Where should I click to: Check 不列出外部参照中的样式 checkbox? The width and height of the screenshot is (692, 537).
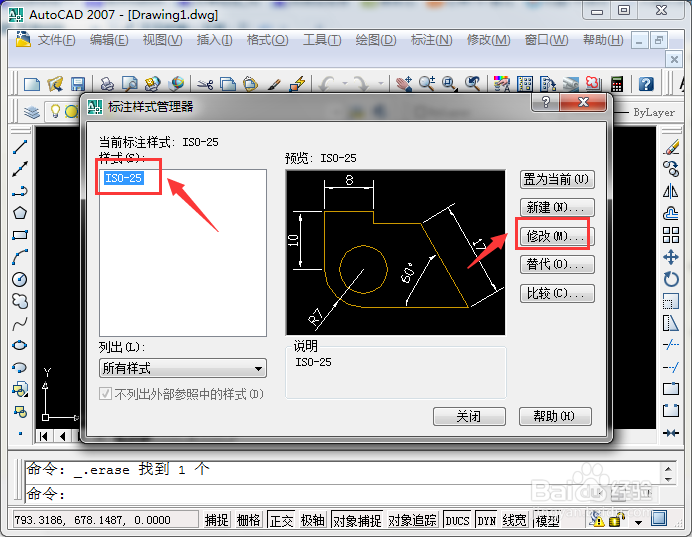click(105, 394)
